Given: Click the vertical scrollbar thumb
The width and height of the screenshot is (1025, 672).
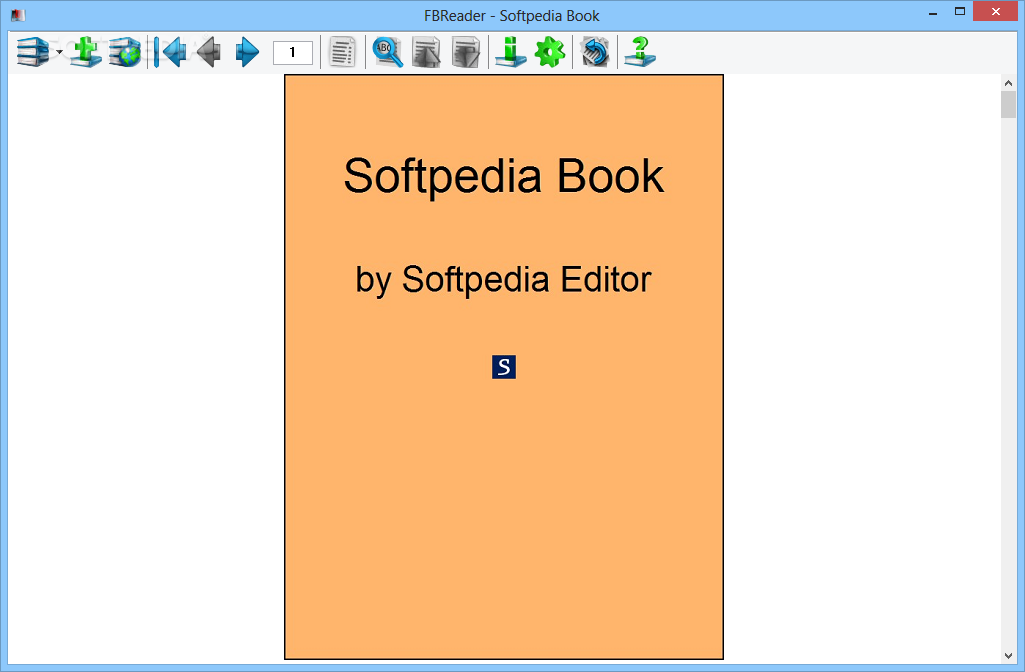Looking at the screenshot, I should point(1009,105).
